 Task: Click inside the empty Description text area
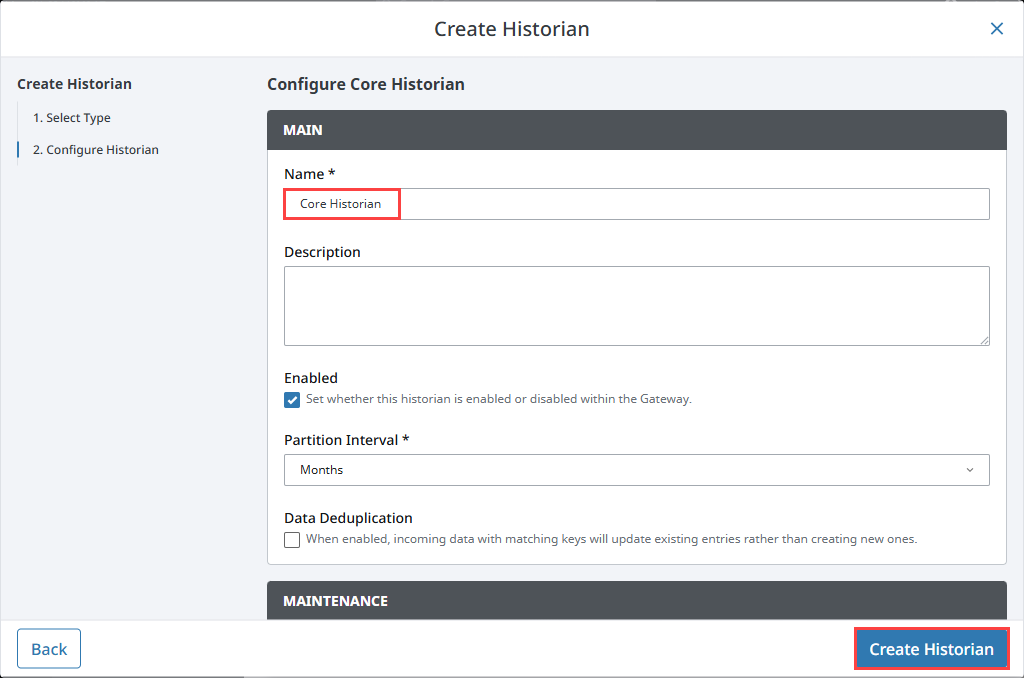pos(636,305)
